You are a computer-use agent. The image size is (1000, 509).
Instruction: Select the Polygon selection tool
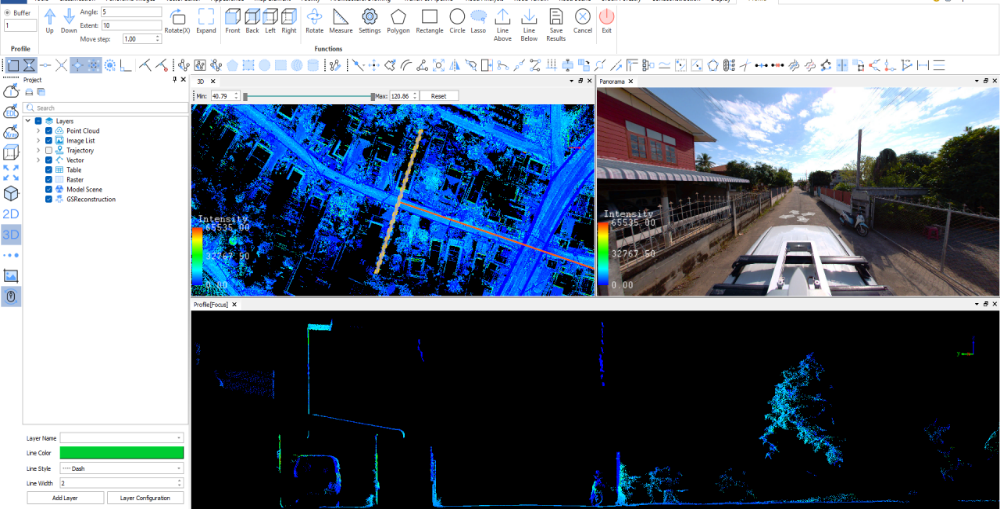click(x=398, y=21)
